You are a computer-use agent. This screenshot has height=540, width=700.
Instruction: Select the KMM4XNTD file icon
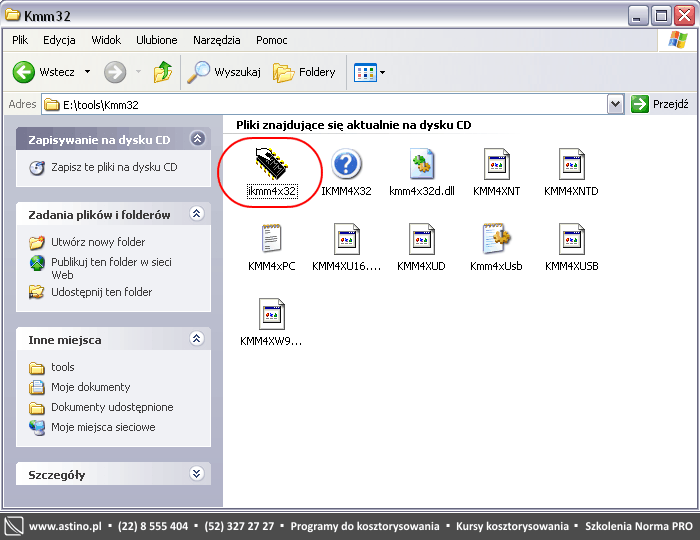(x=571, y=164)
